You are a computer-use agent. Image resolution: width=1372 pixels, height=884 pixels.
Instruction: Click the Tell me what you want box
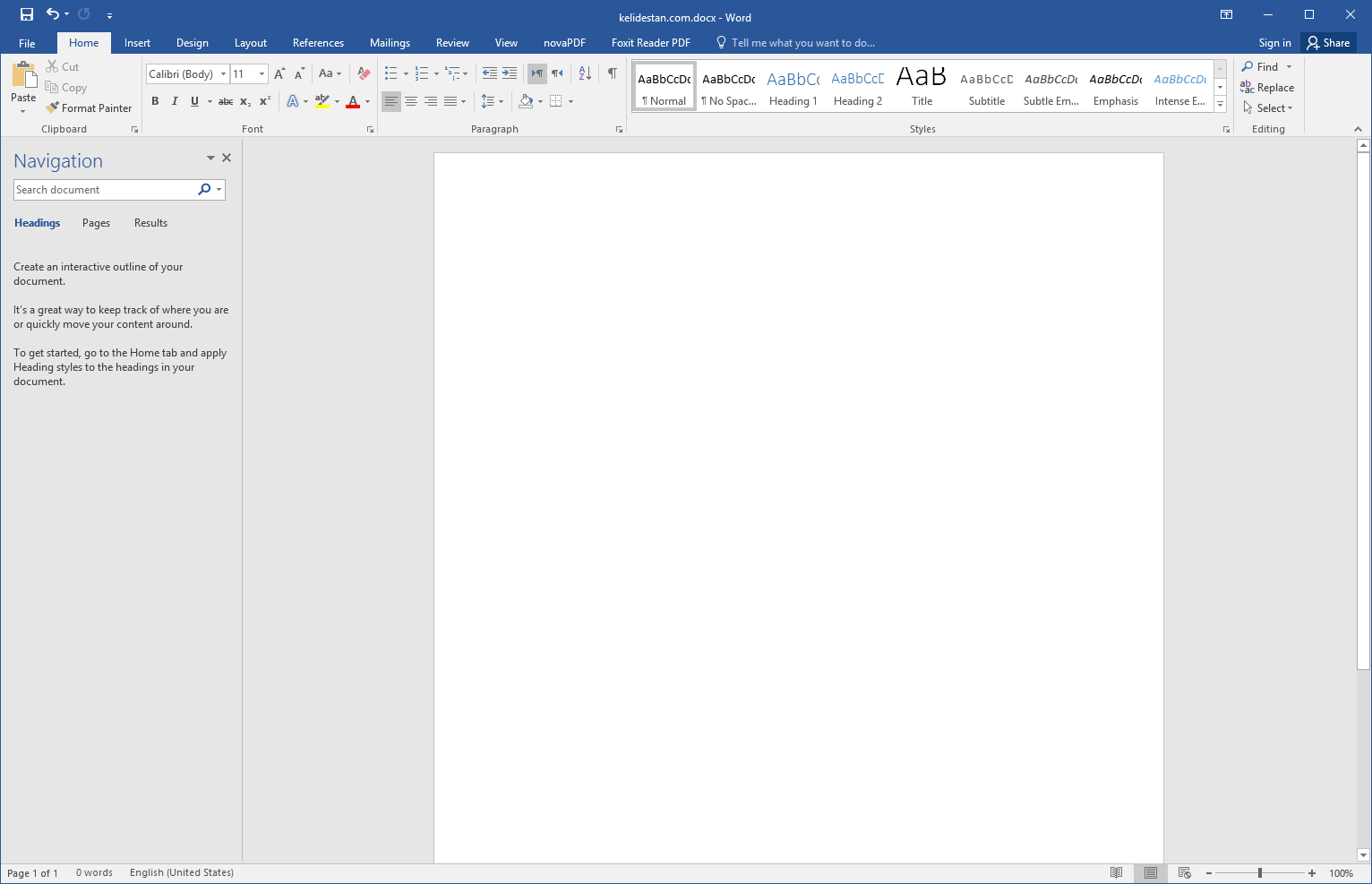(x=795, y=43)
